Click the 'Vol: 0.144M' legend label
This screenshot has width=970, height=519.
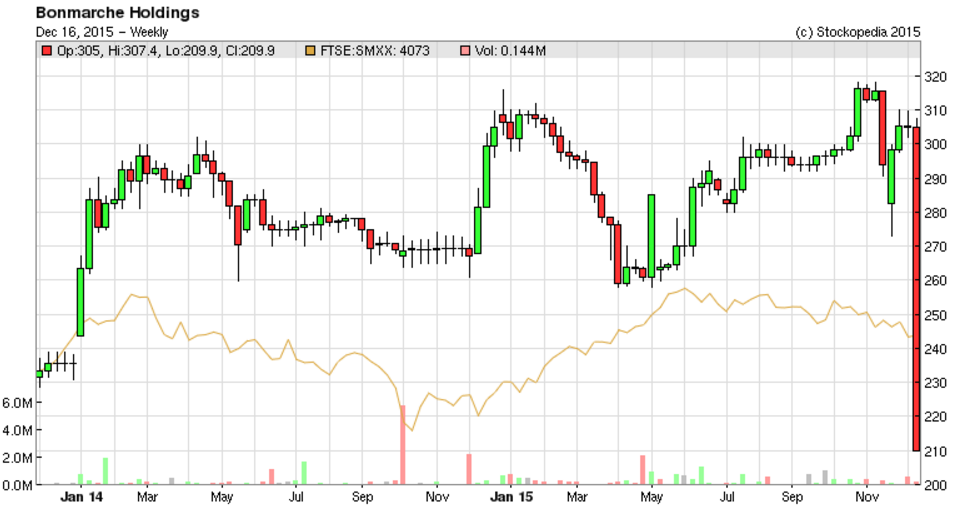(x=510, y=51)
